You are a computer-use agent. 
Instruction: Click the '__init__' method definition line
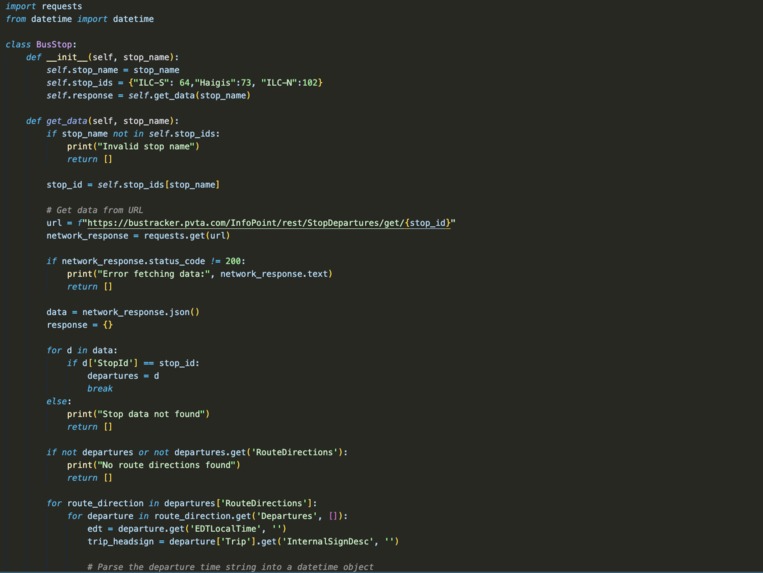[103, 57]
